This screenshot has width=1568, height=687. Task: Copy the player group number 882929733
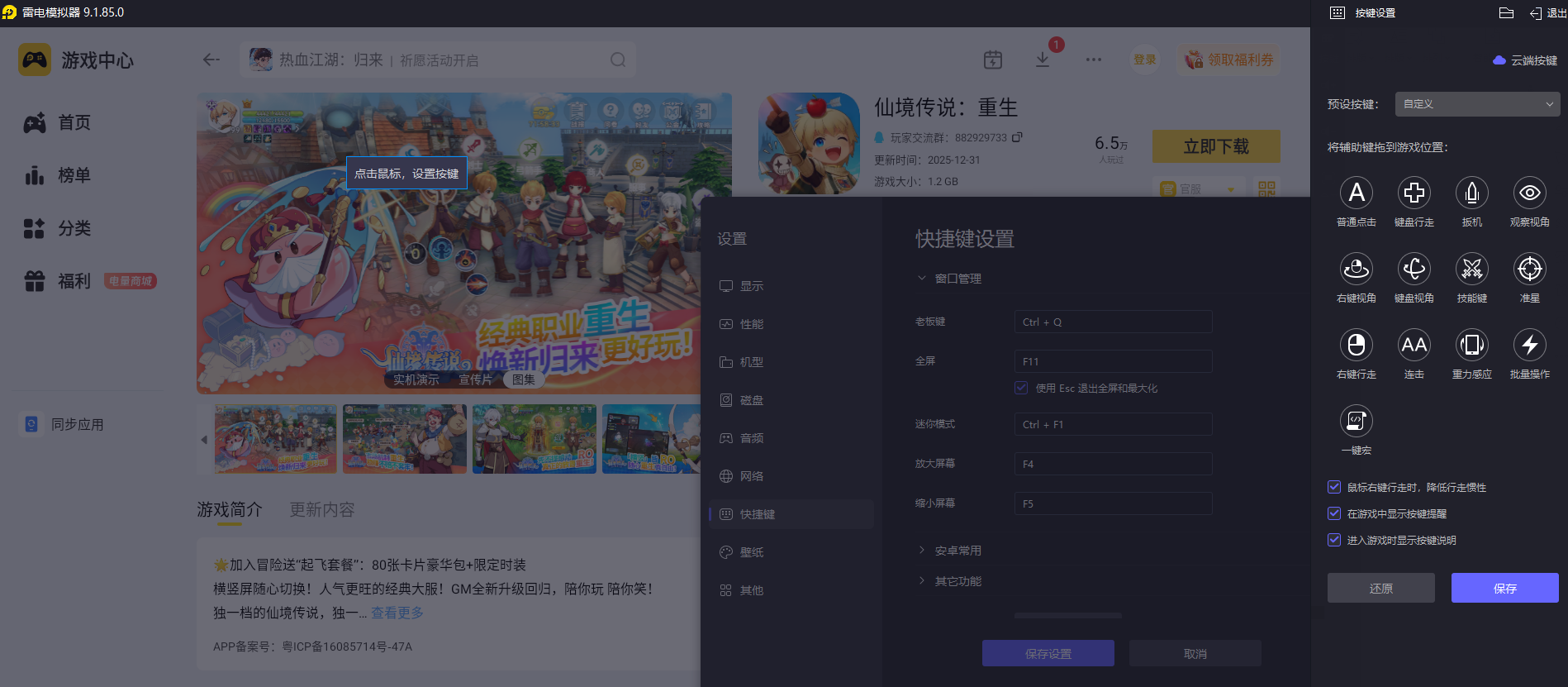click(x=1017, y=137)
